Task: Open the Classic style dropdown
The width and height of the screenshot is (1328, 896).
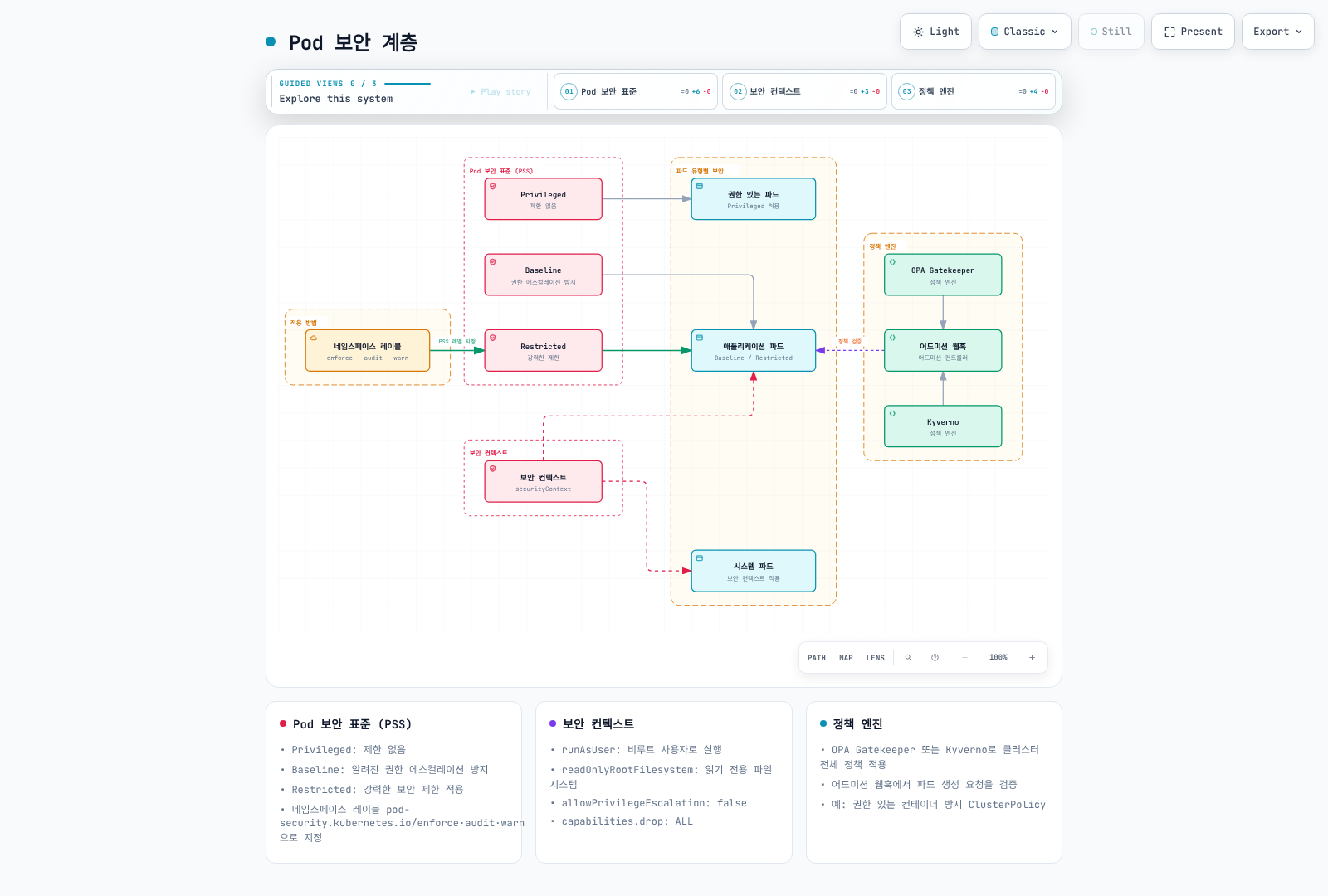Action: coord(1024,32)
